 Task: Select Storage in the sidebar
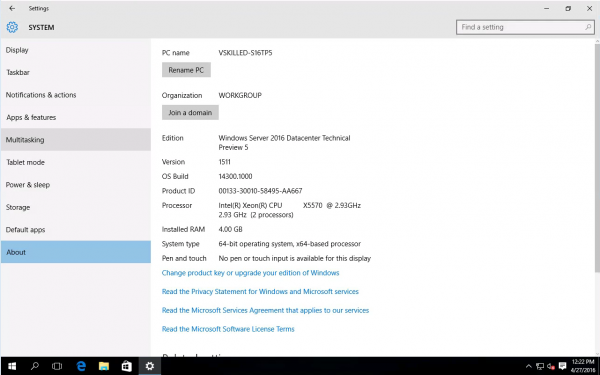[x=76, y=207]
